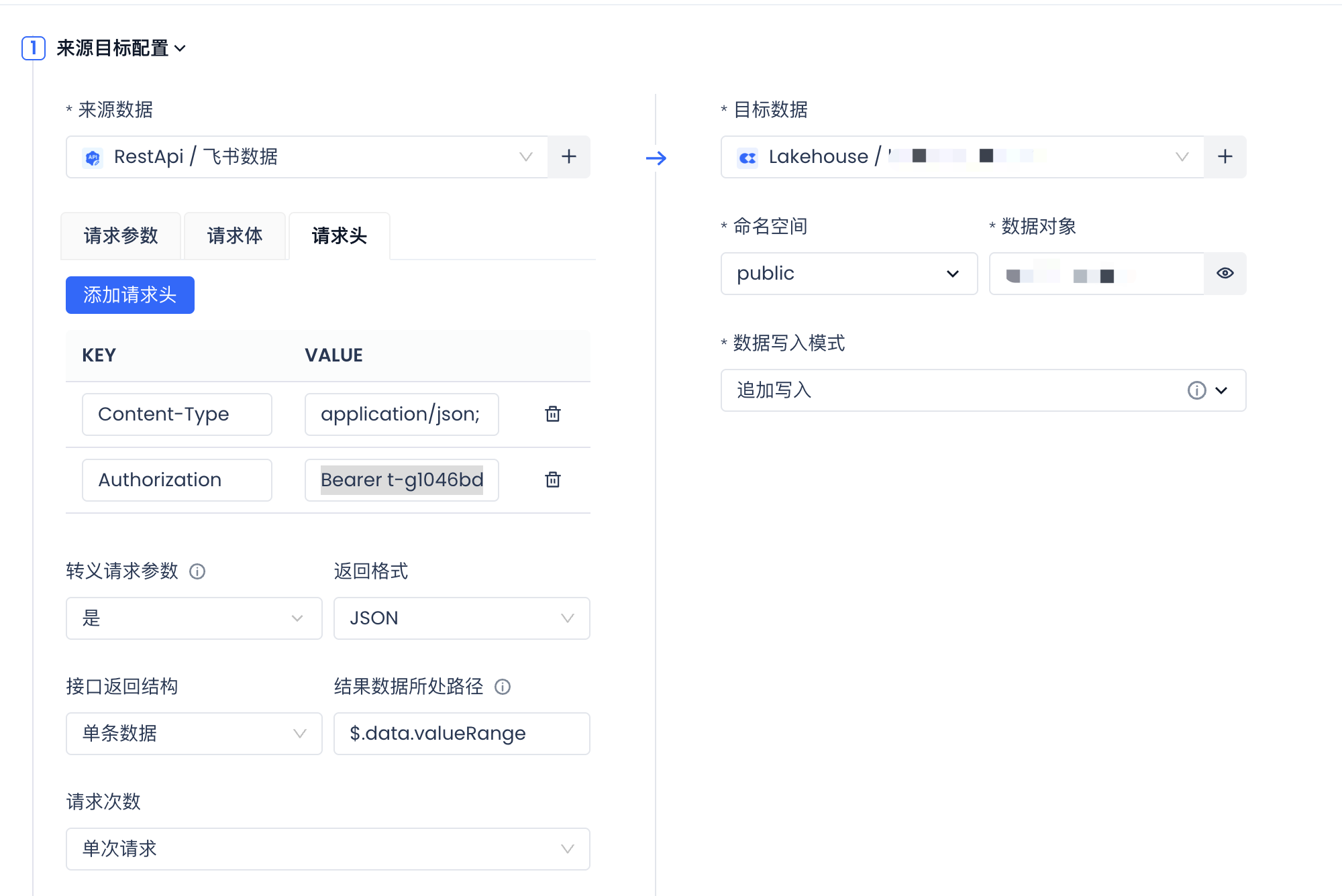
Task: Collapse the 来源目标配置 section
Action: click(x=180, y=48)
